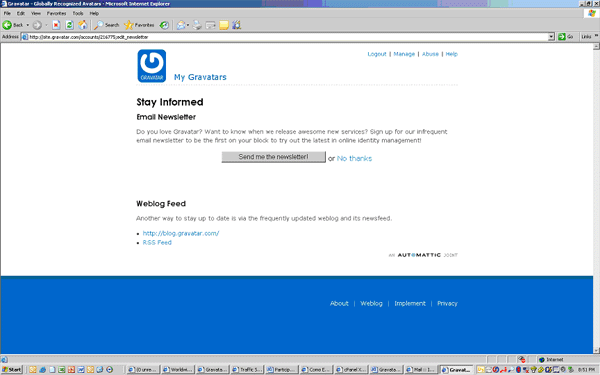Click the Logout link

pos(377,54)
